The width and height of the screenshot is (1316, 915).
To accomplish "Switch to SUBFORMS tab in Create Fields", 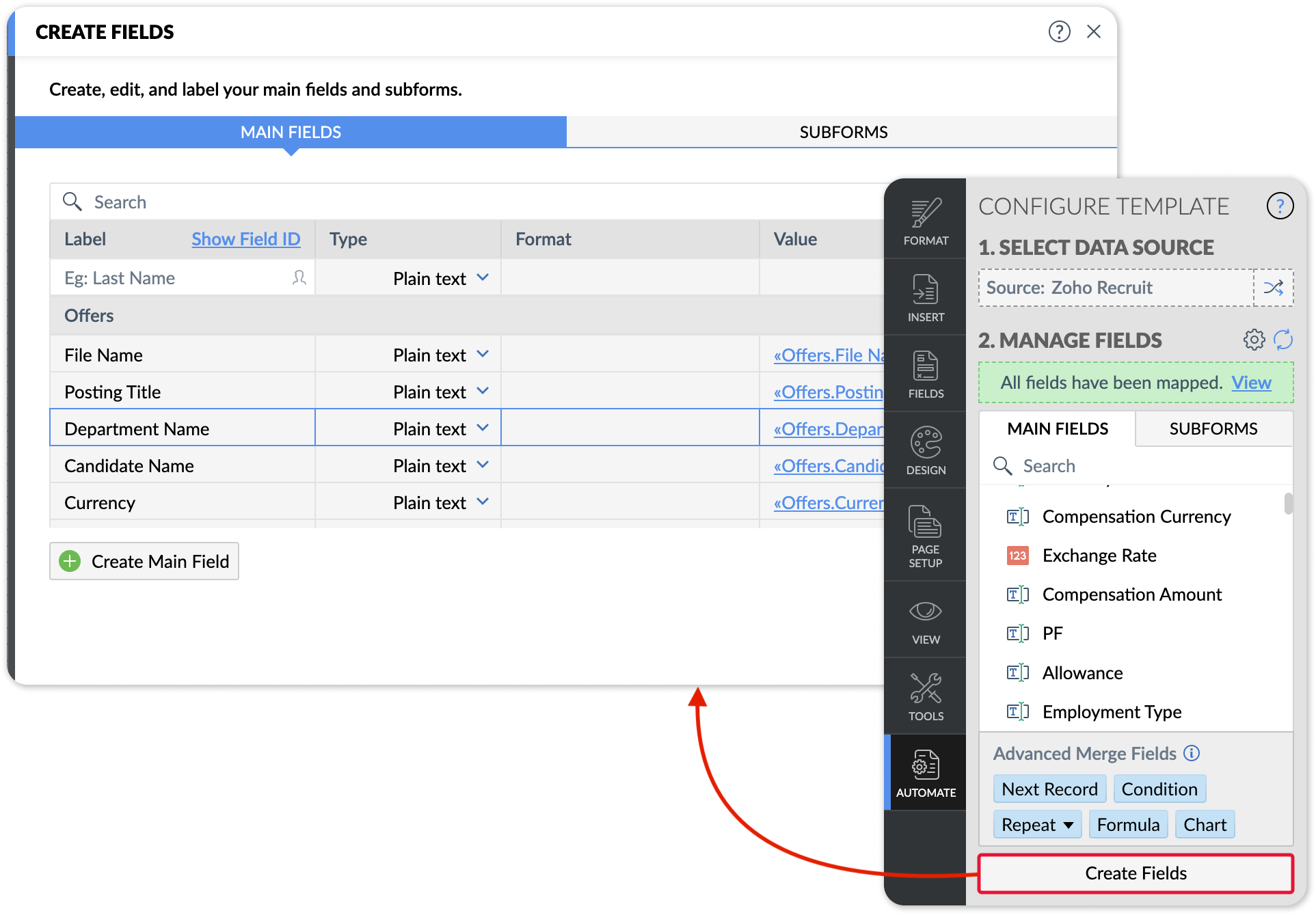I will [842, 132].
